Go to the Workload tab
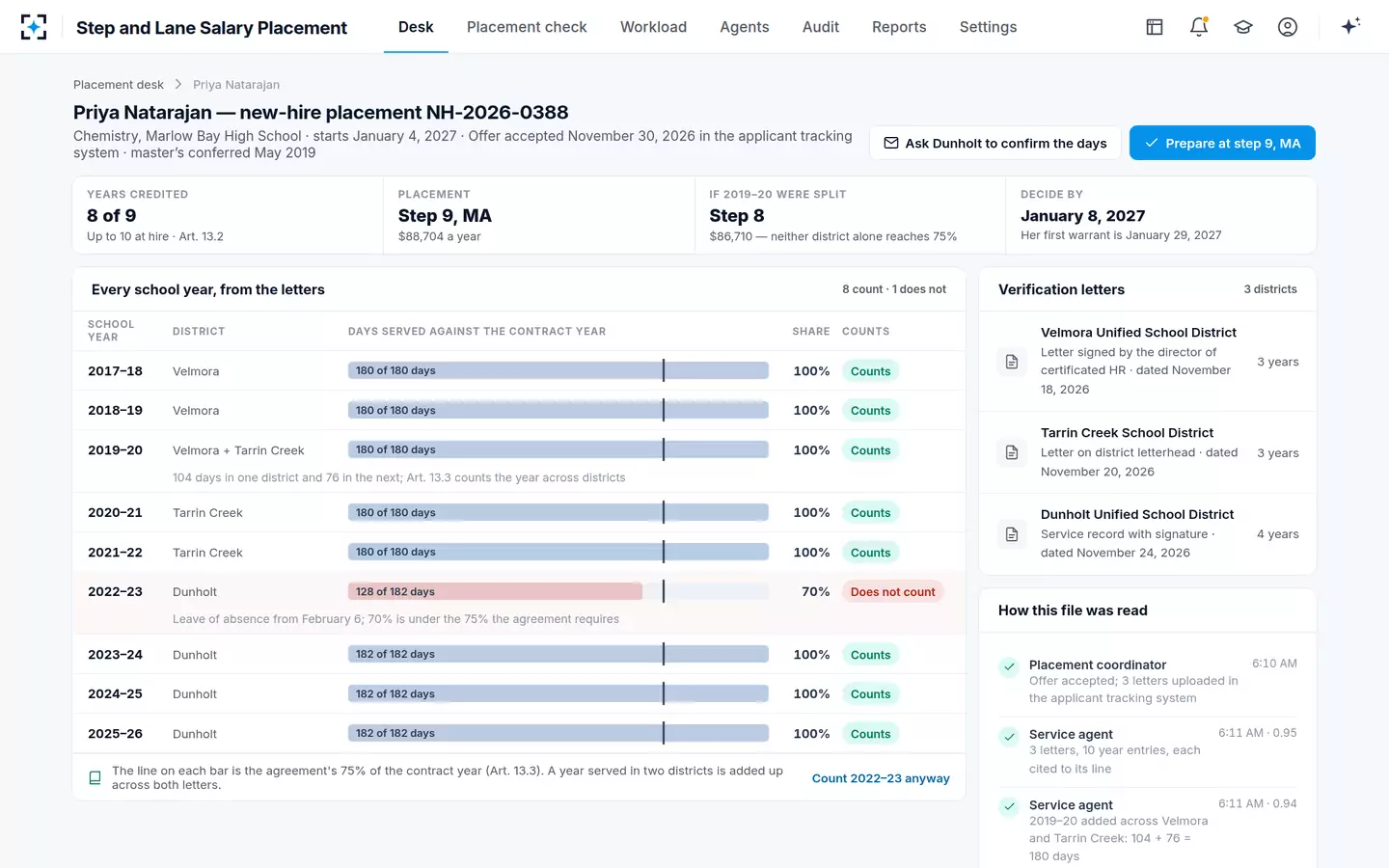The width and height of the screenshot is (1389, 868). pos(653,27)
